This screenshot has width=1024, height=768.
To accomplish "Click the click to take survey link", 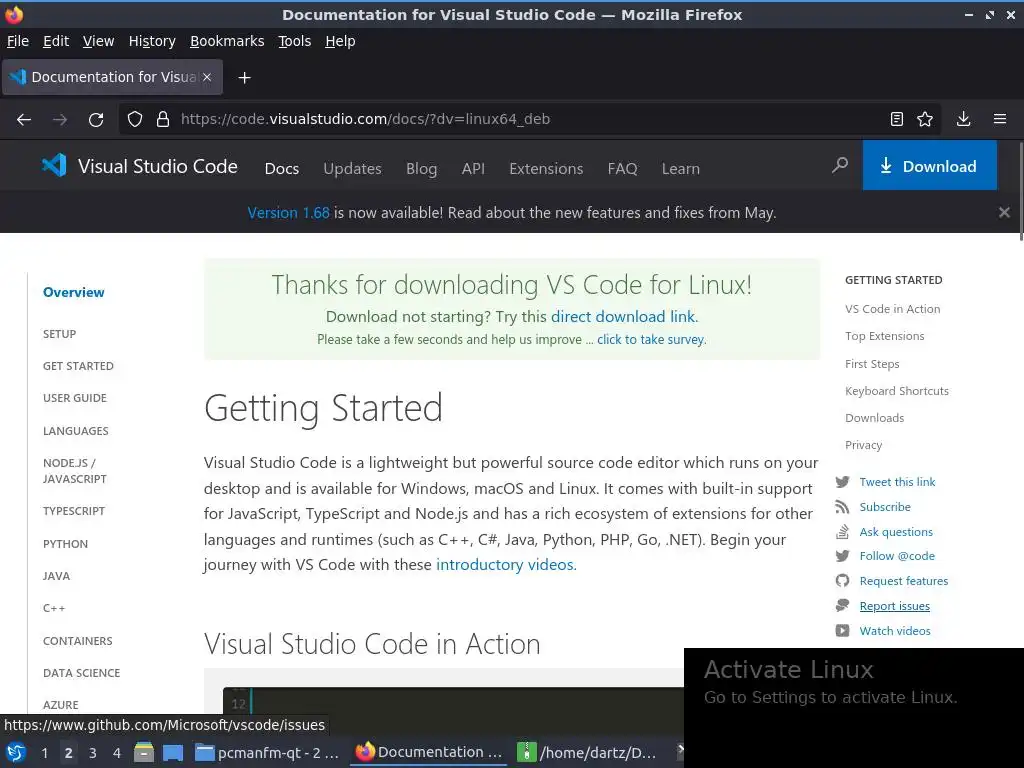I will [651, 340].
